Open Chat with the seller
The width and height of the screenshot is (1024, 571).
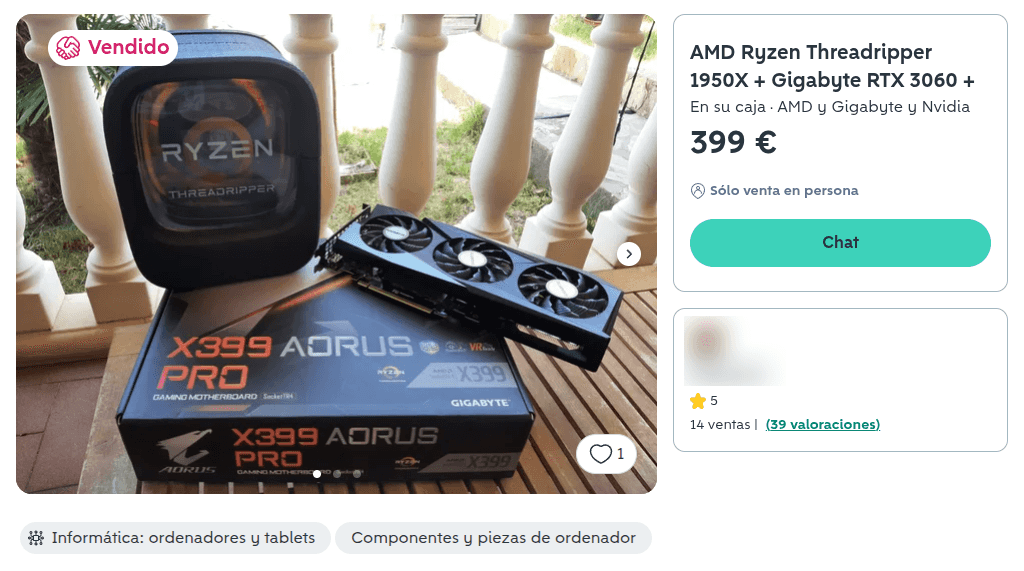pyautogui.click(x=840, y=242)
